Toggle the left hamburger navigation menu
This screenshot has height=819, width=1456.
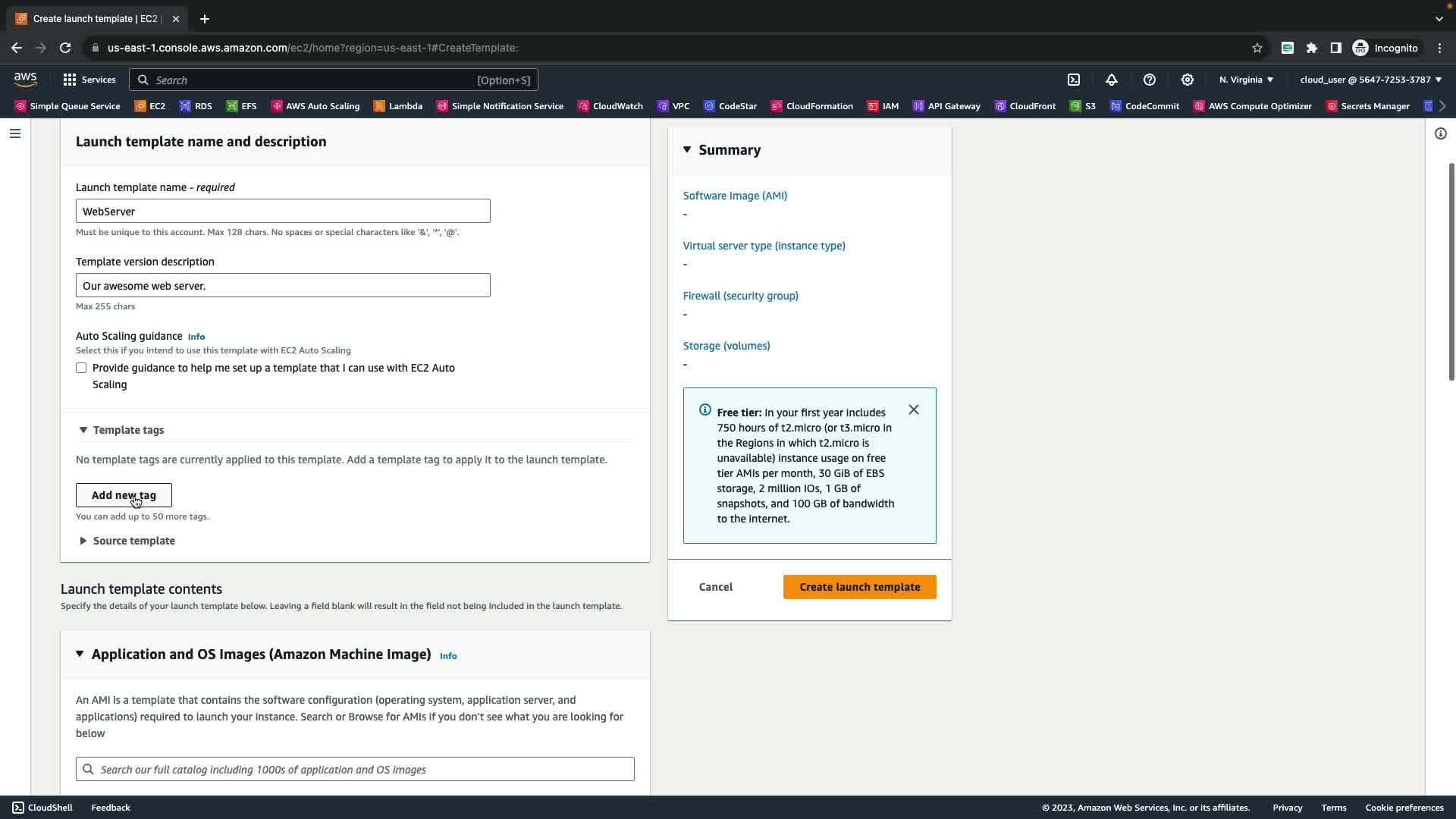point(15,133)
